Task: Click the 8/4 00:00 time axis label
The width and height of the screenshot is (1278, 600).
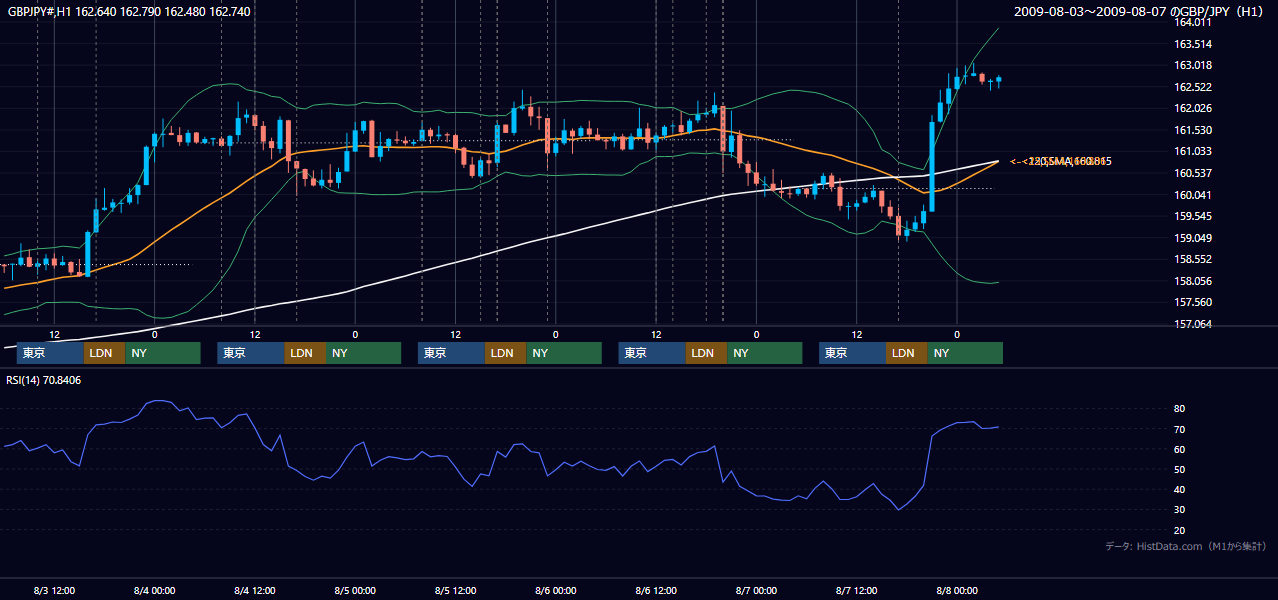Action: click(154, 590)
